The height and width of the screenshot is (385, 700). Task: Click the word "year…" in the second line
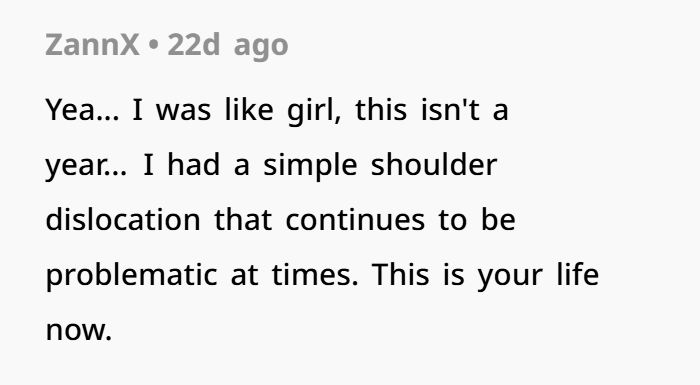(86, 167)
